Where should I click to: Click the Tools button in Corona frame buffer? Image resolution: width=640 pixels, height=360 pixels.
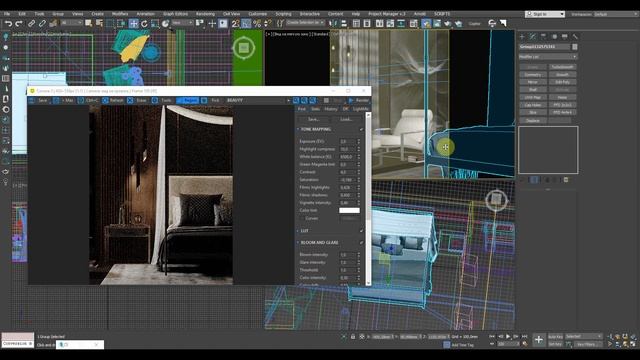162,100
